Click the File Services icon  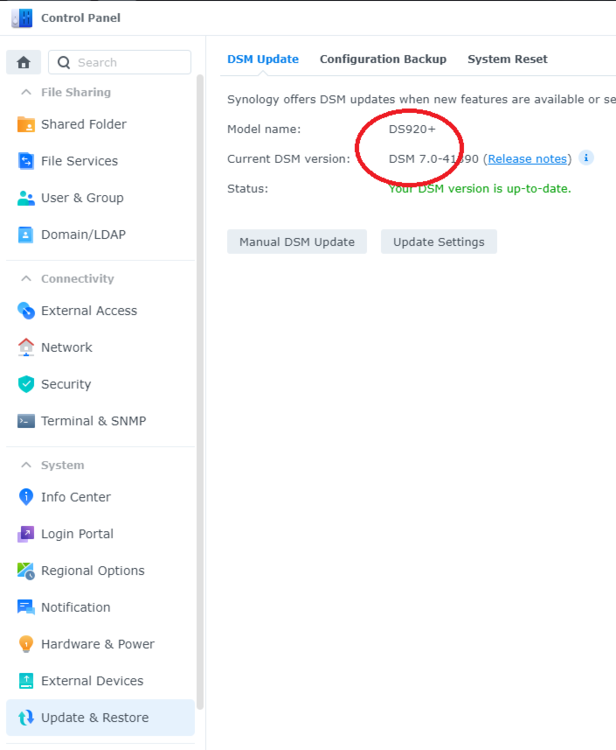[x=26, y=161]
